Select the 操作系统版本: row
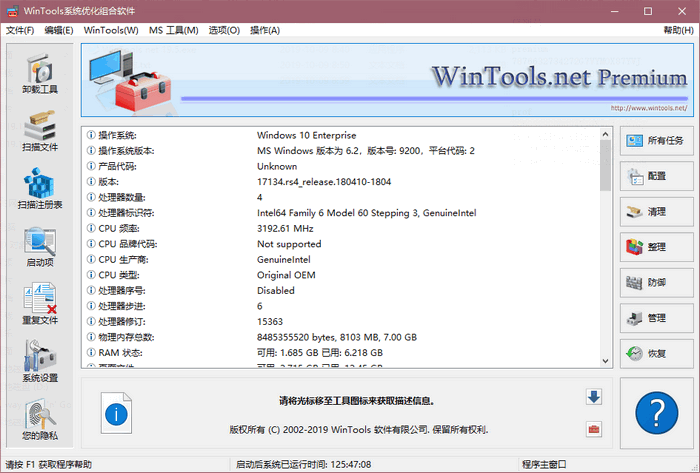The image size is (700, 473). (341, 151)
